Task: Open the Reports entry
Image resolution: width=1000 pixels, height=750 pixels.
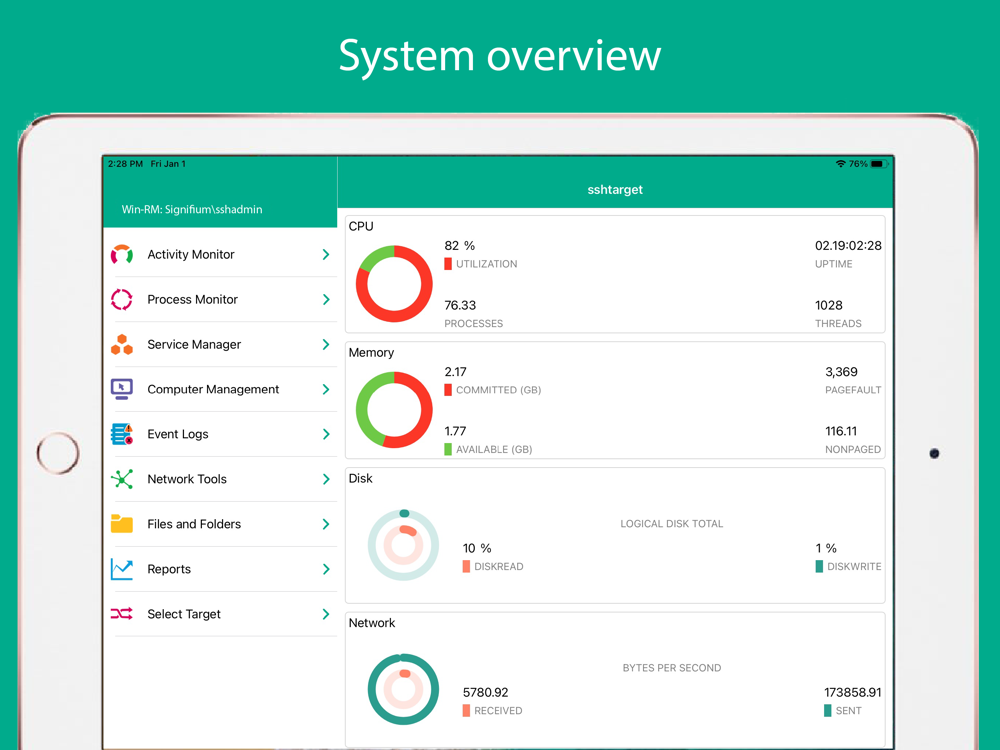Action: pos(220,569)
